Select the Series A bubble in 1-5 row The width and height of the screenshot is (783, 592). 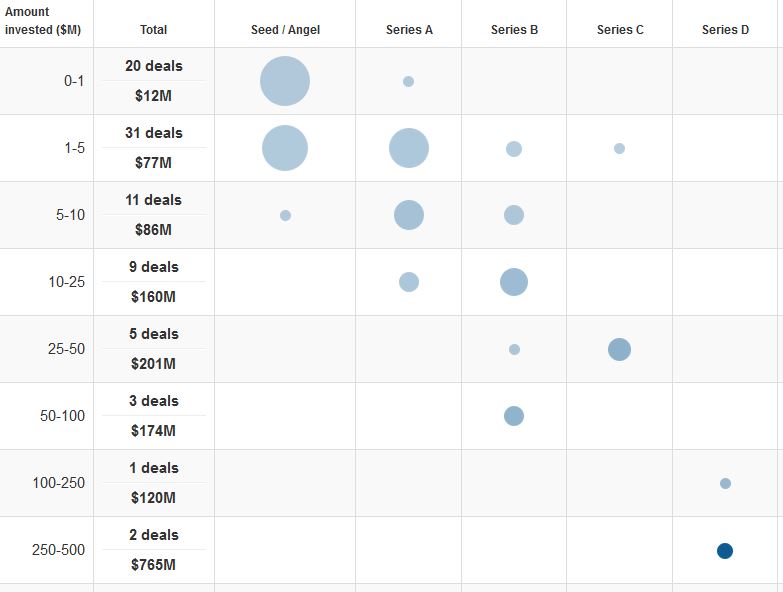pyautogui.click(x=409, y=148)
